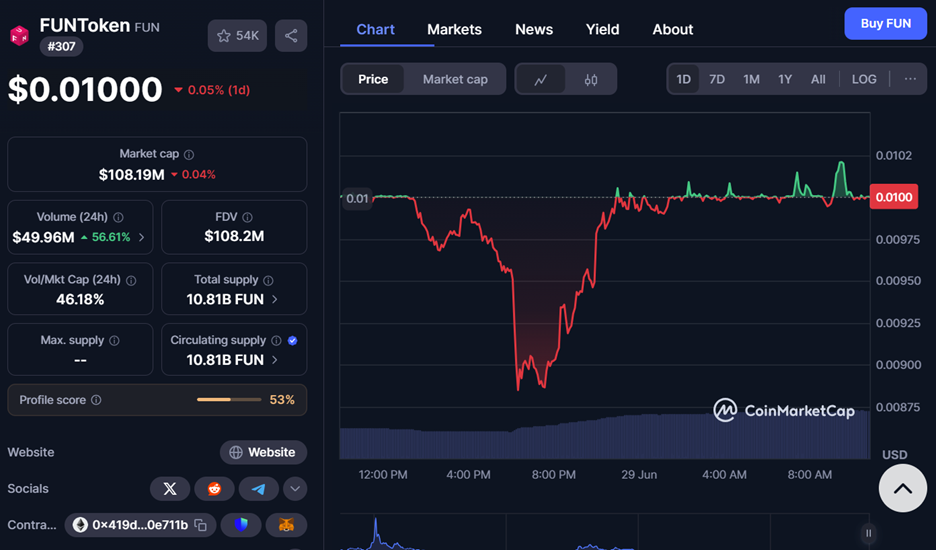Click the scroll-to-top arrow button
936x550 pixels.
[x=902, y=489]
